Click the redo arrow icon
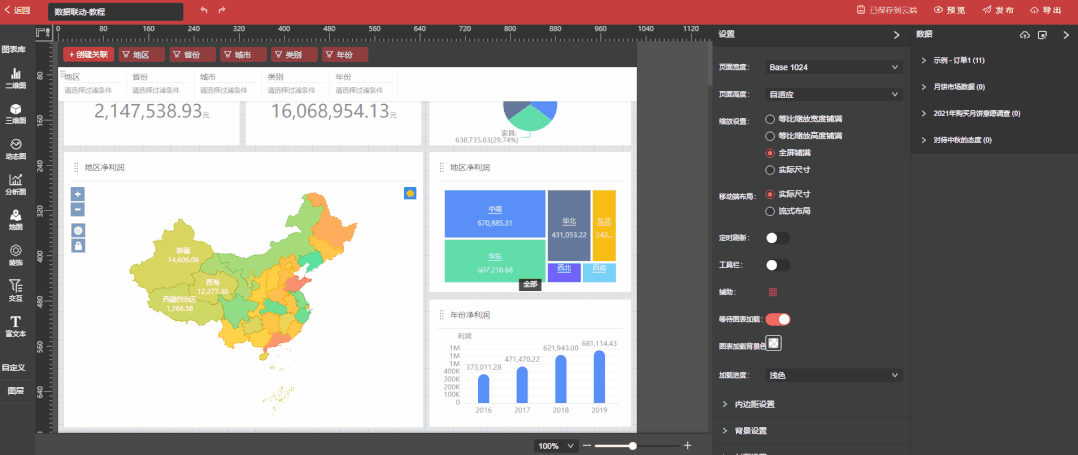Screen dimensions: 1078x455 click(x=222, y=10)
